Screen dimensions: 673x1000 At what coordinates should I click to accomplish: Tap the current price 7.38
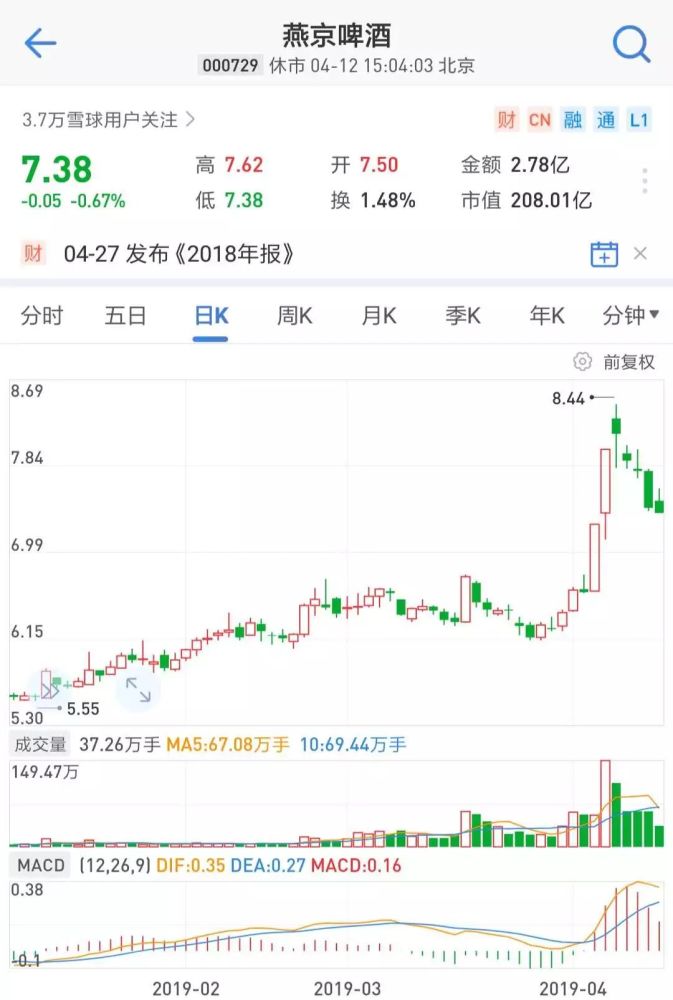pos(57,170)
